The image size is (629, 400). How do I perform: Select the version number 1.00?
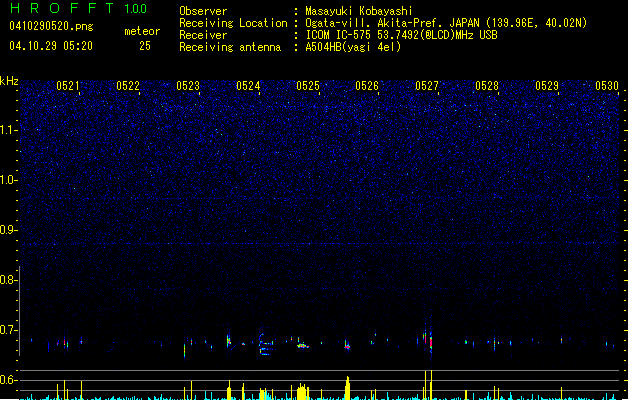pyautogui.click(x=136, y=9)
